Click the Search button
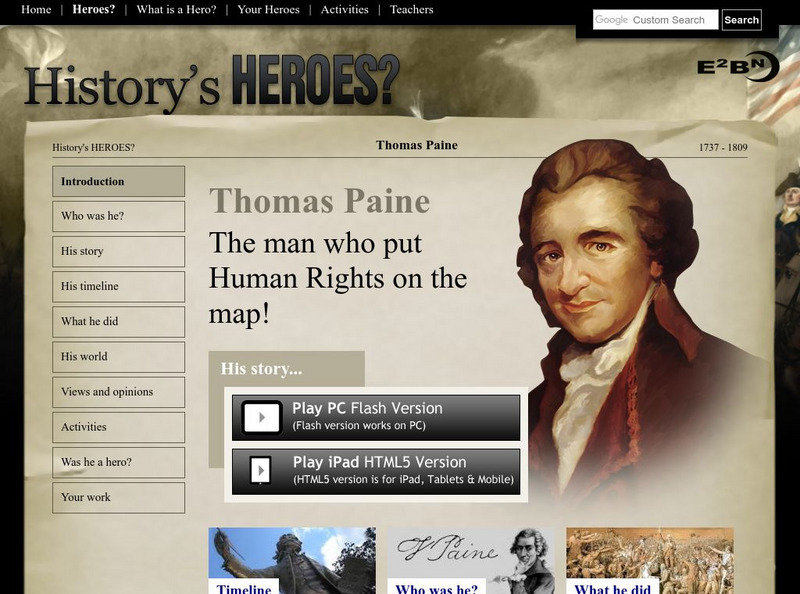Screen dimensions: 800x594 [x=741, y=20]
